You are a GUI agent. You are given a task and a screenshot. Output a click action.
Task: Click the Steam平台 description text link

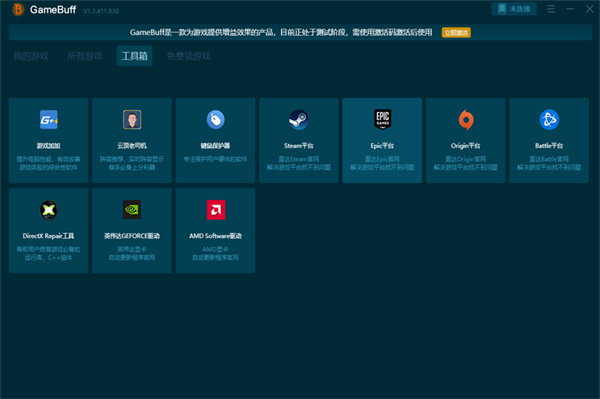tap(299, 163)
